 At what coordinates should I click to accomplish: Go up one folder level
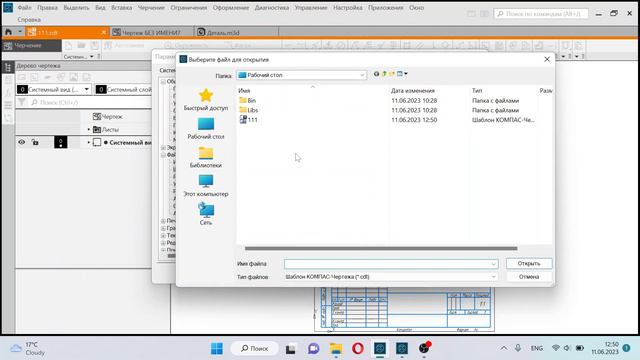click(384, 74)
